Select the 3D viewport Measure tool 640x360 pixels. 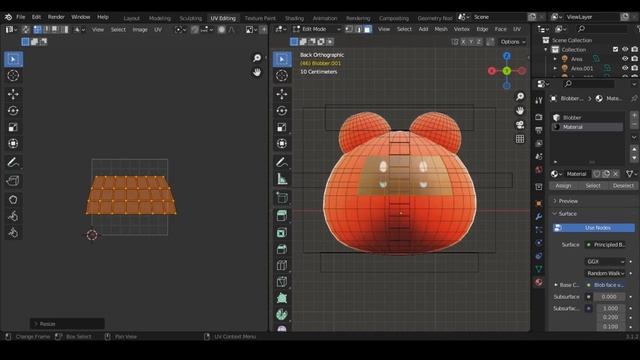(282, 179)
